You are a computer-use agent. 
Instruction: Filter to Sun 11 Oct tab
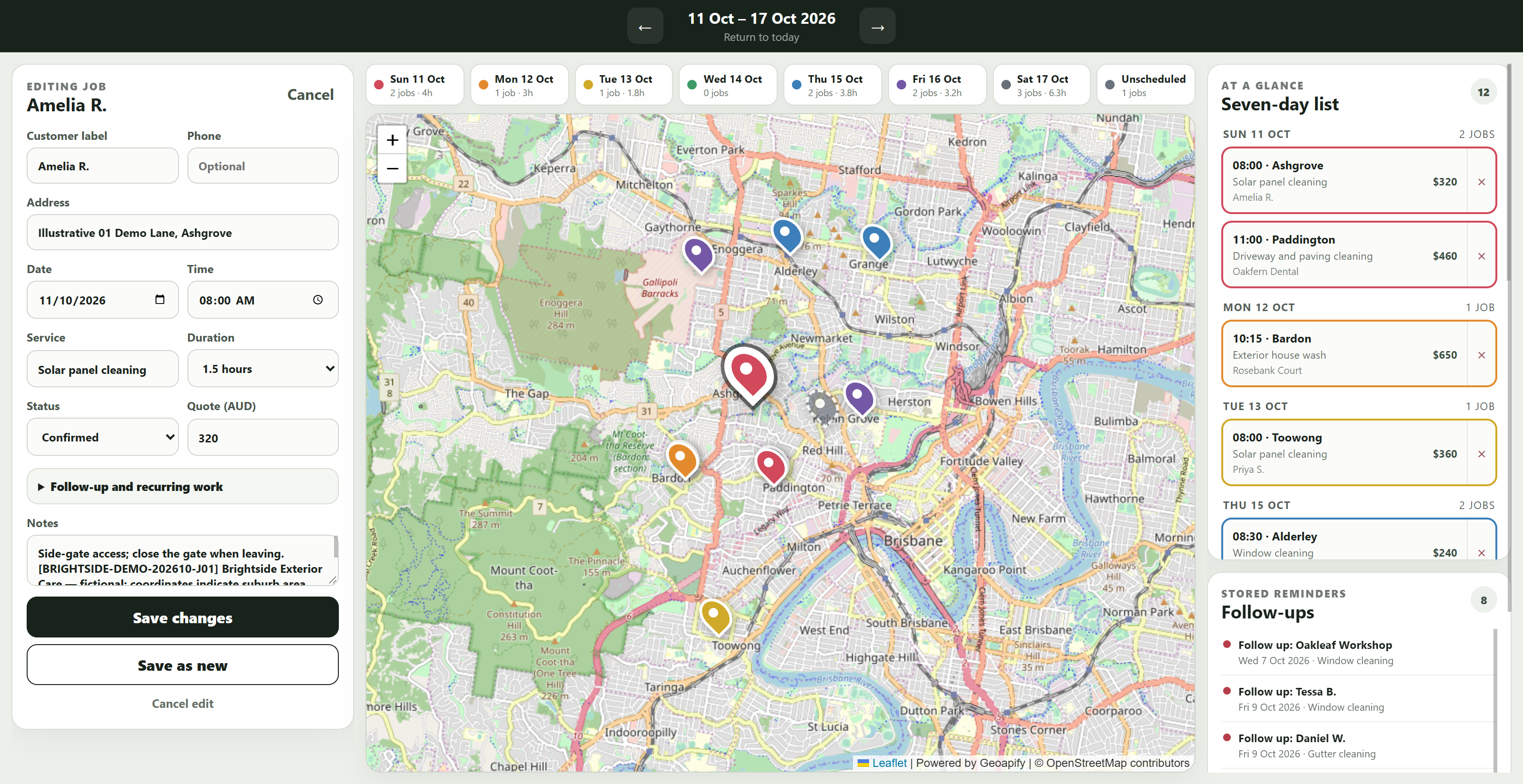[x=415, y=85]
